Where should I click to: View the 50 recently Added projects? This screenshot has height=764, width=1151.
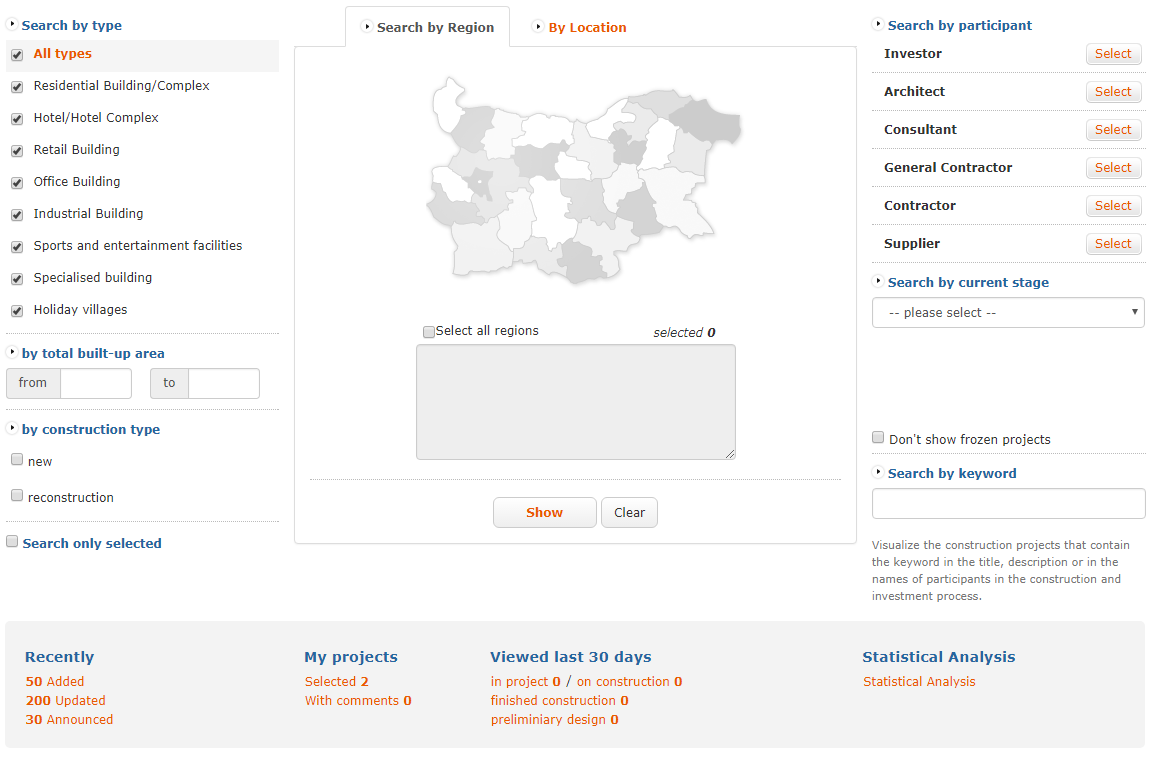(54, 681)
